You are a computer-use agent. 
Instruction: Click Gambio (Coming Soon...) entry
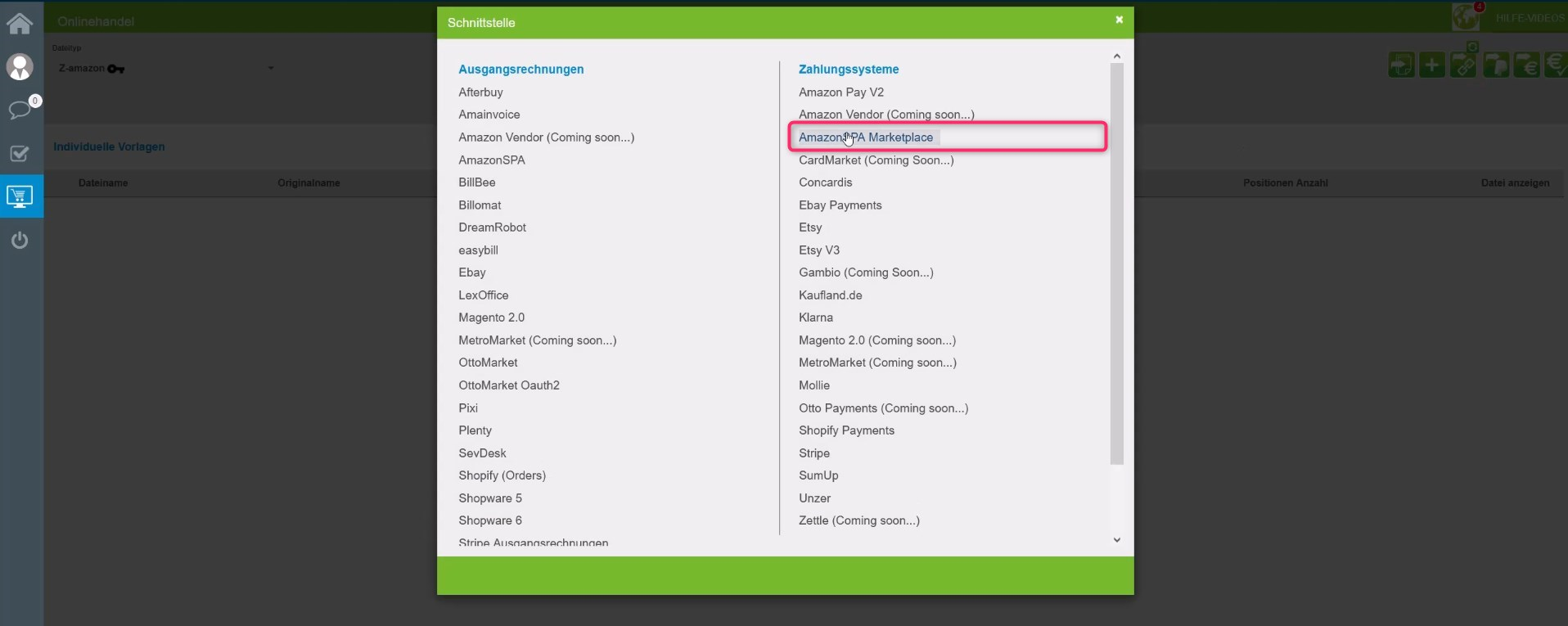866,272
